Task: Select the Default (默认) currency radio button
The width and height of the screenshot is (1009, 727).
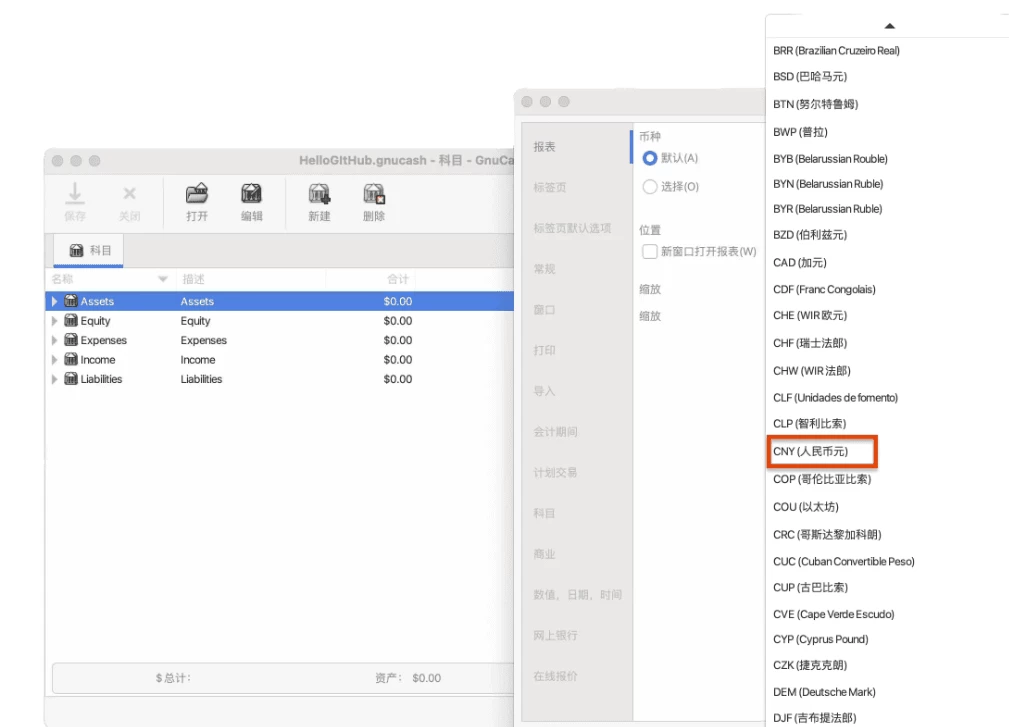Action: [x=650, y=158]
